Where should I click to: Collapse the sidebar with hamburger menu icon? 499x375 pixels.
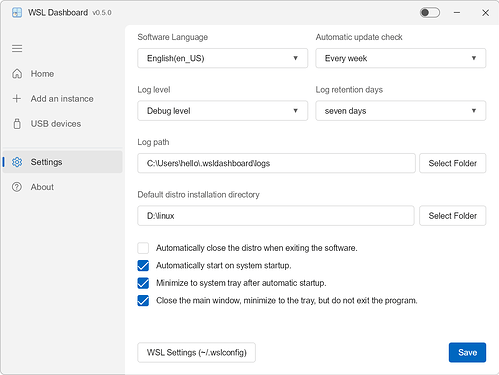tap(17, 49)
